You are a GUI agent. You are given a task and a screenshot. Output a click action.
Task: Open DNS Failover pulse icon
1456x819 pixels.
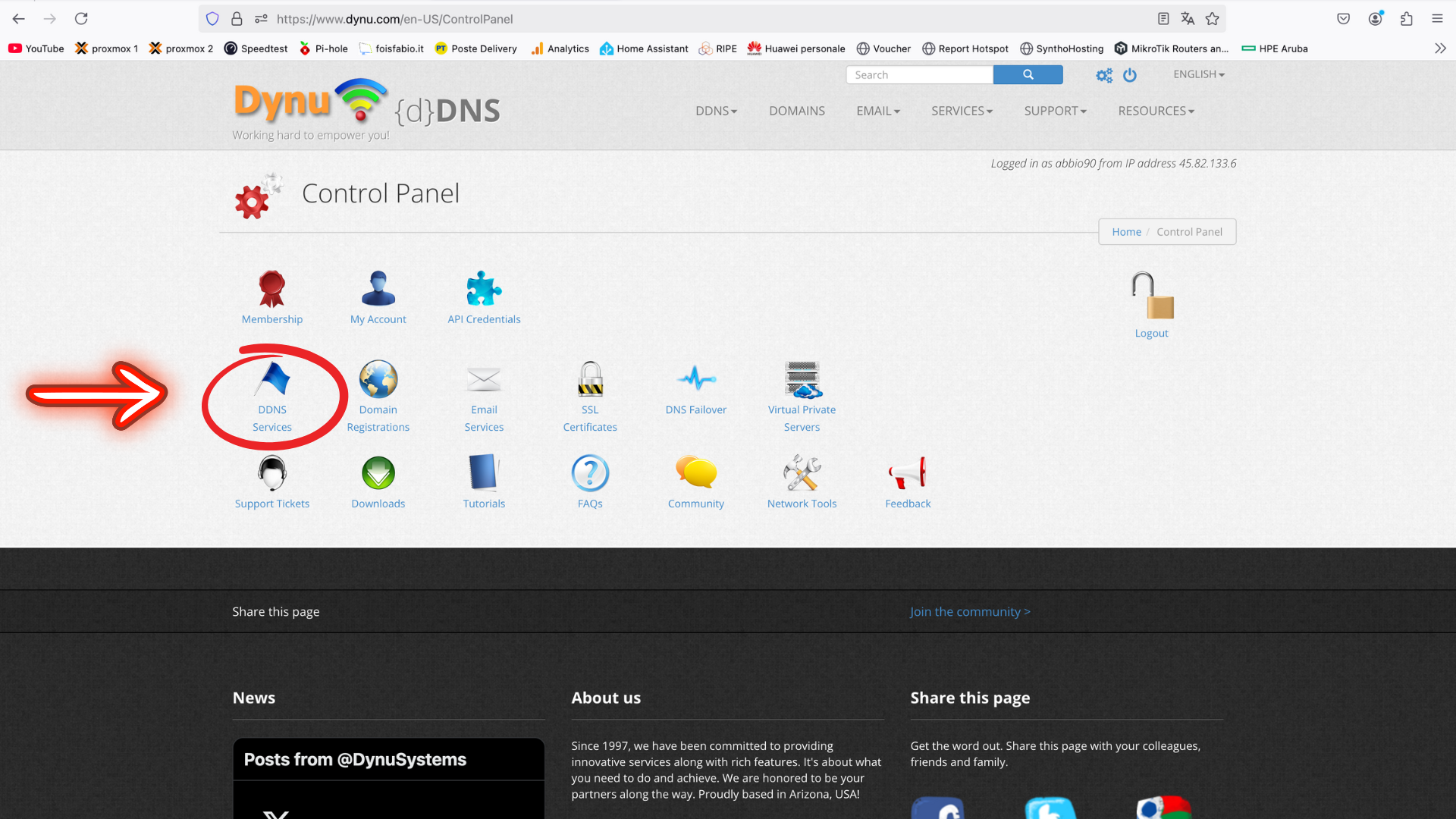[696, 378]
